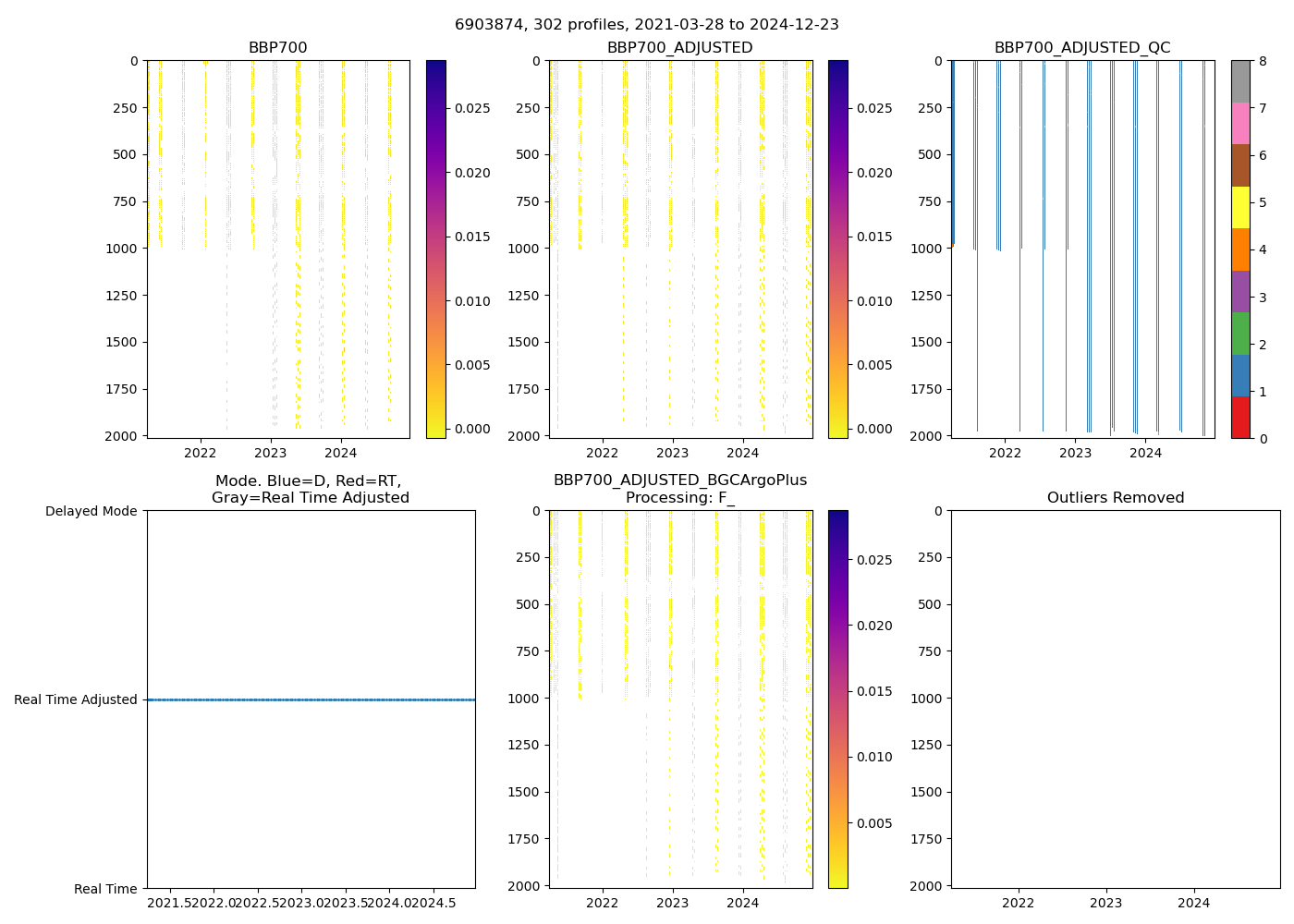Click the figure title with float ID 6903874
1294x924 pixels.
pos(646,25)
